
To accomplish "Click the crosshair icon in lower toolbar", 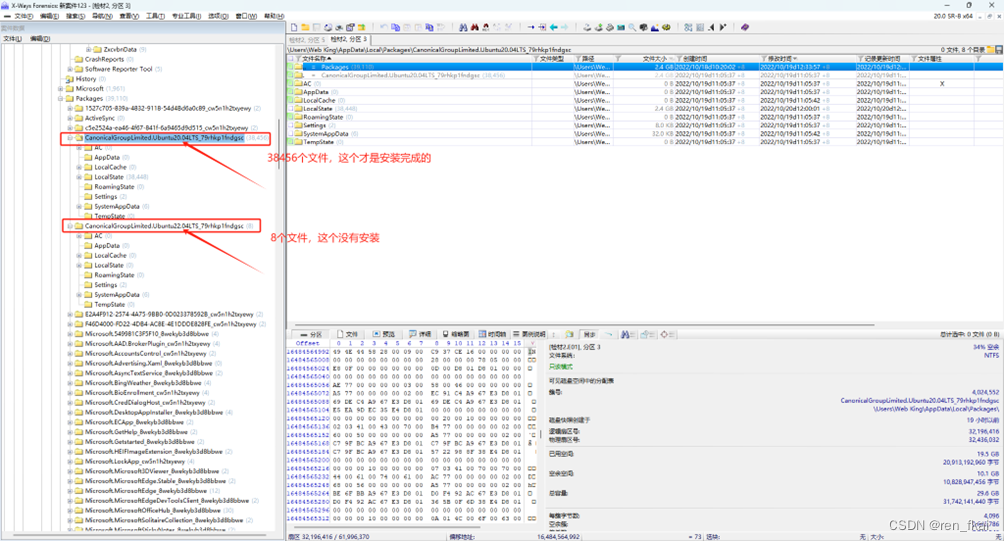I will pos(667,334).
